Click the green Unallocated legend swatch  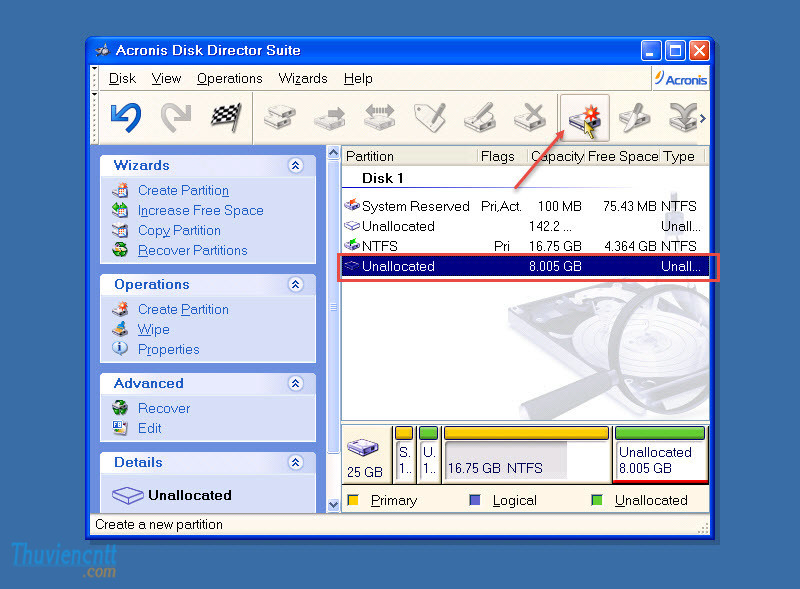pos(597,500)
